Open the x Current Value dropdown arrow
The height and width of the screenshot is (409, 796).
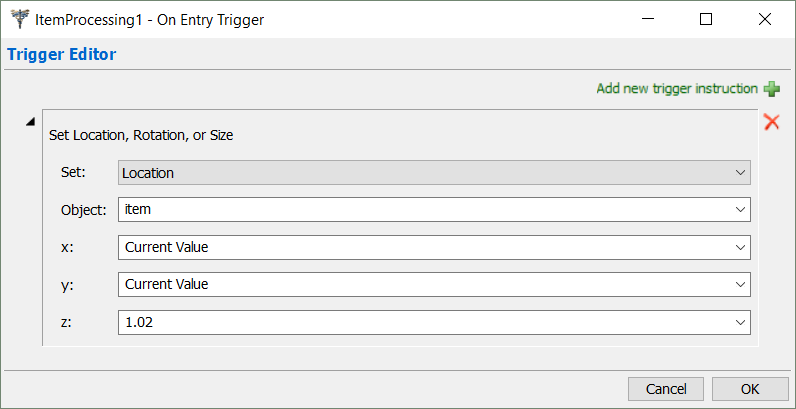click(740, 247)
